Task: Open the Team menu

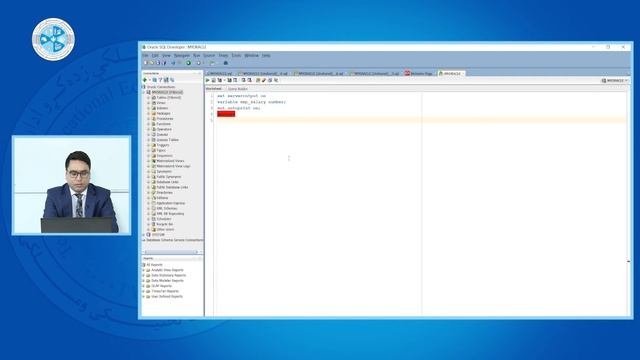Action: tap(223, 56)
